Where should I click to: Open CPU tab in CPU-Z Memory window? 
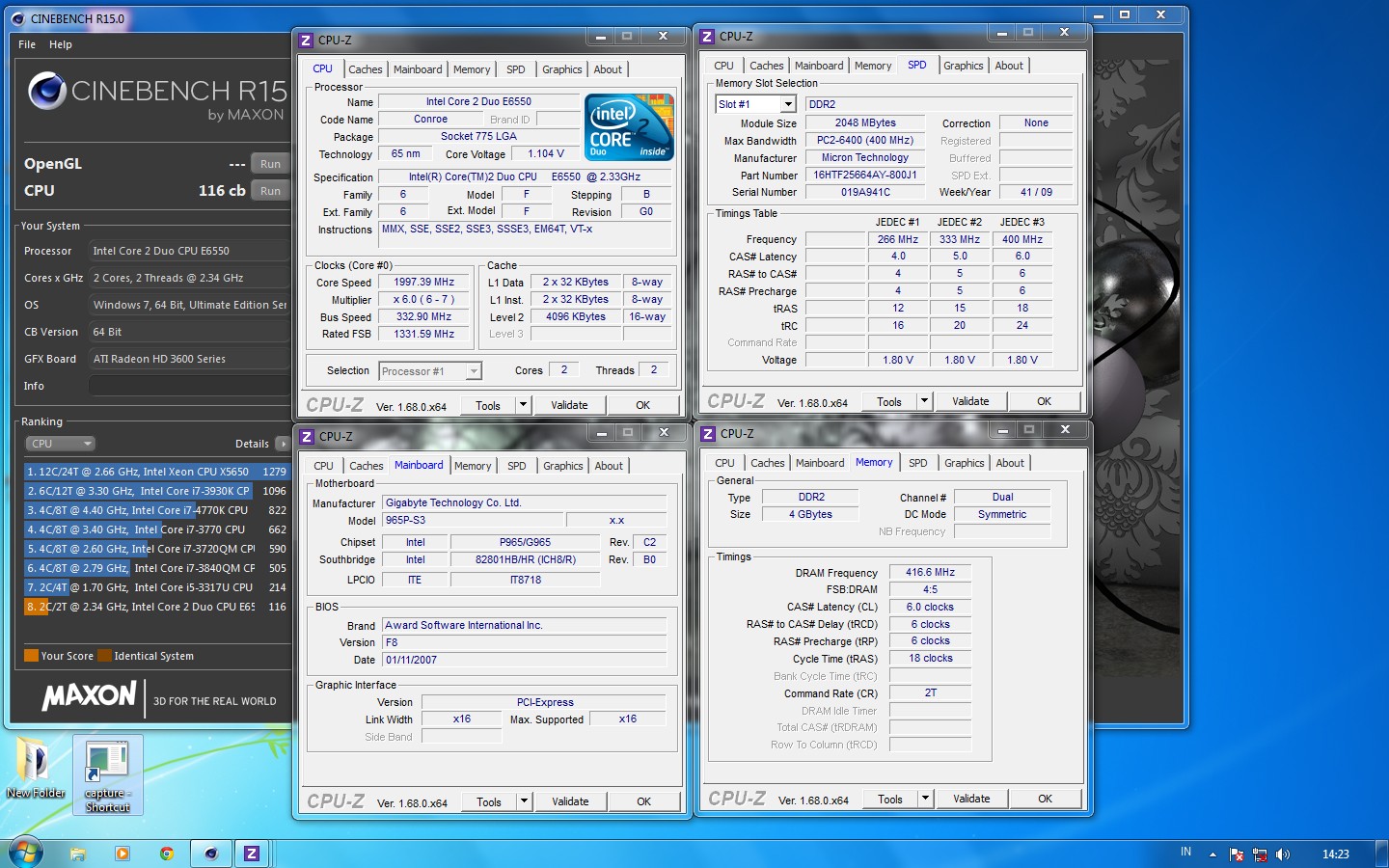click(x=724, y=463)
